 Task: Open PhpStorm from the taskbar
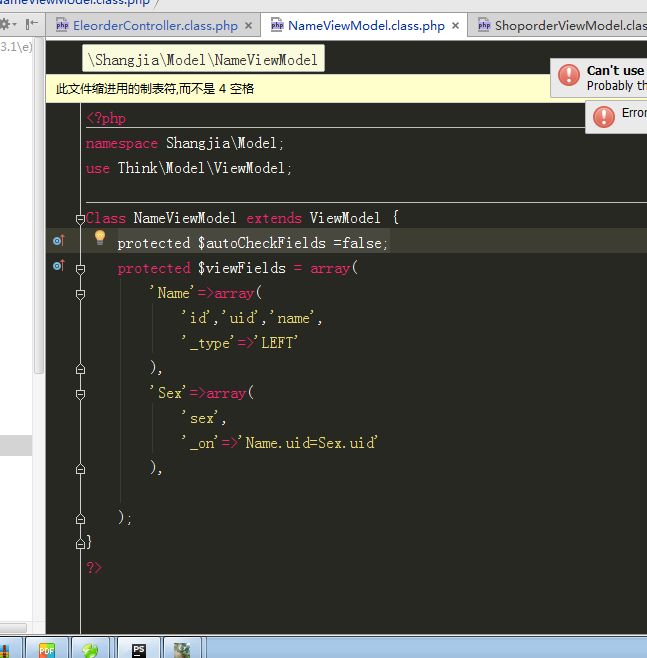click(140, 649)
